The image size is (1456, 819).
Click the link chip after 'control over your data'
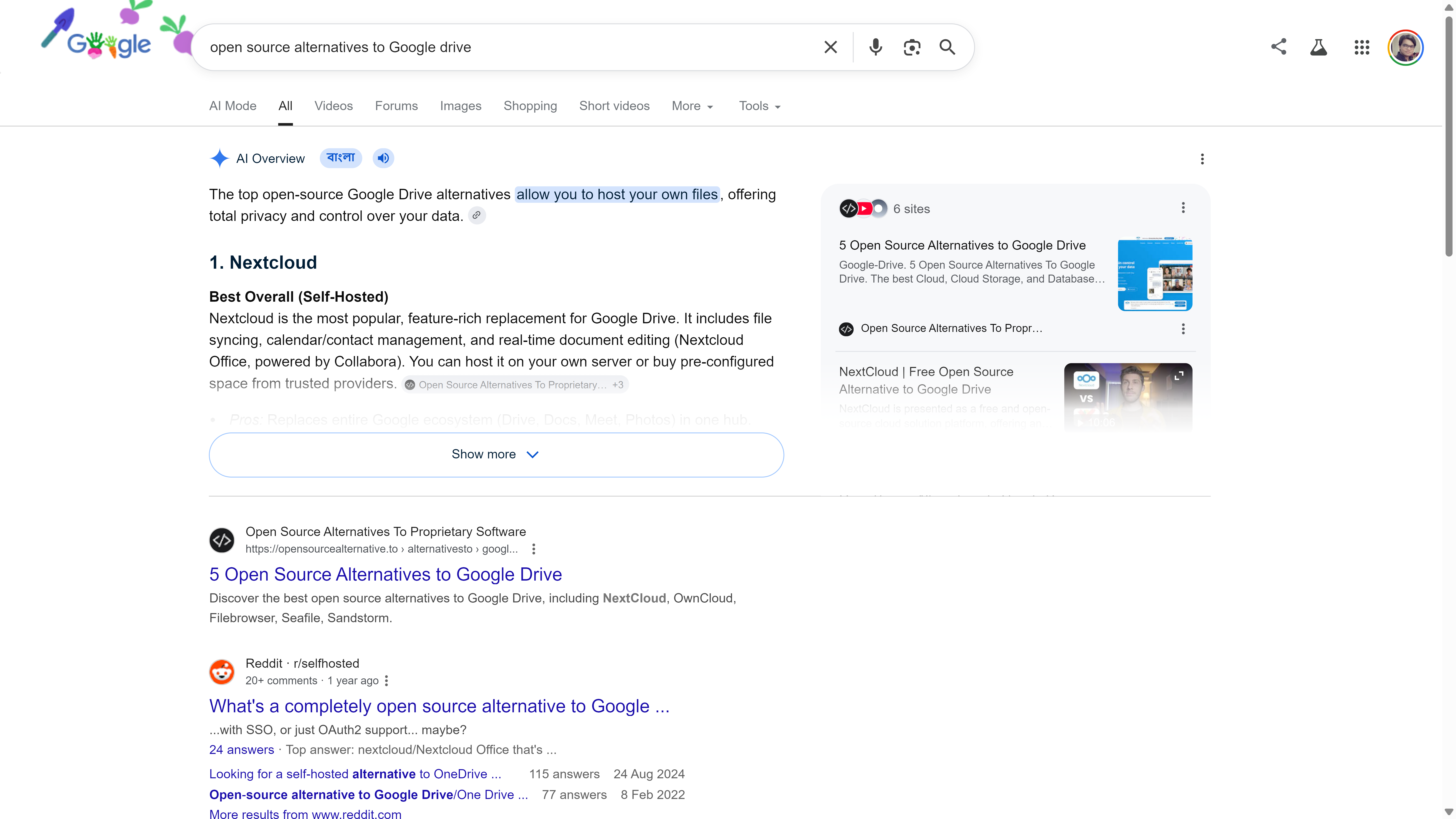(x=476, y=216)
